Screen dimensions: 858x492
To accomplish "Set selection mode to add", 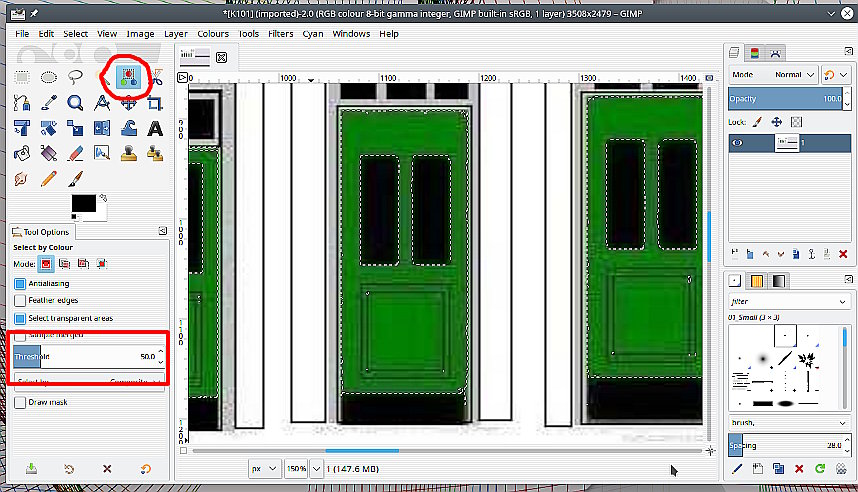I will [65, 264].
